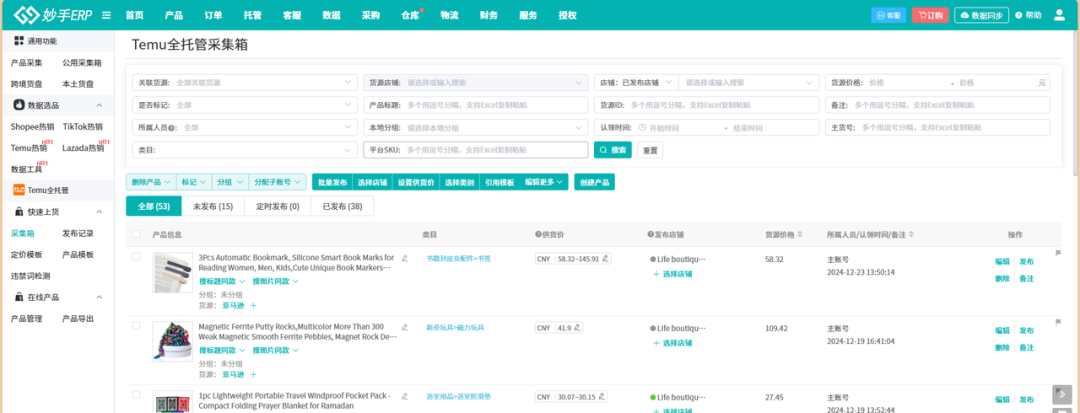Image resolution: width=1080 pixels, height=413 pixels.
Task: Open 产品 top menu
Action: [174, 15]
